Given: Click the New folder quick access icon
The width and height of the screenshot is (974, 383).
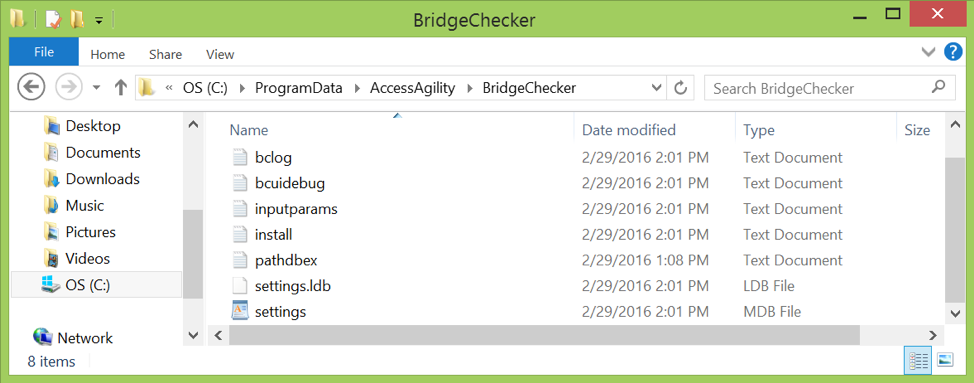Looking at the screenshot, I should [77, 19].
